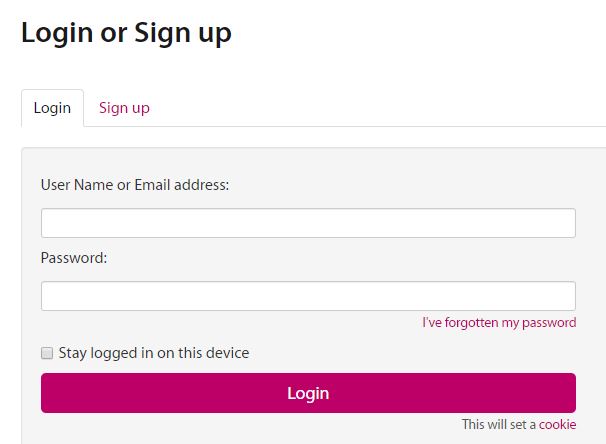
Task: Enable the Stay logged in checkbox
Action: tap(47, 353)
